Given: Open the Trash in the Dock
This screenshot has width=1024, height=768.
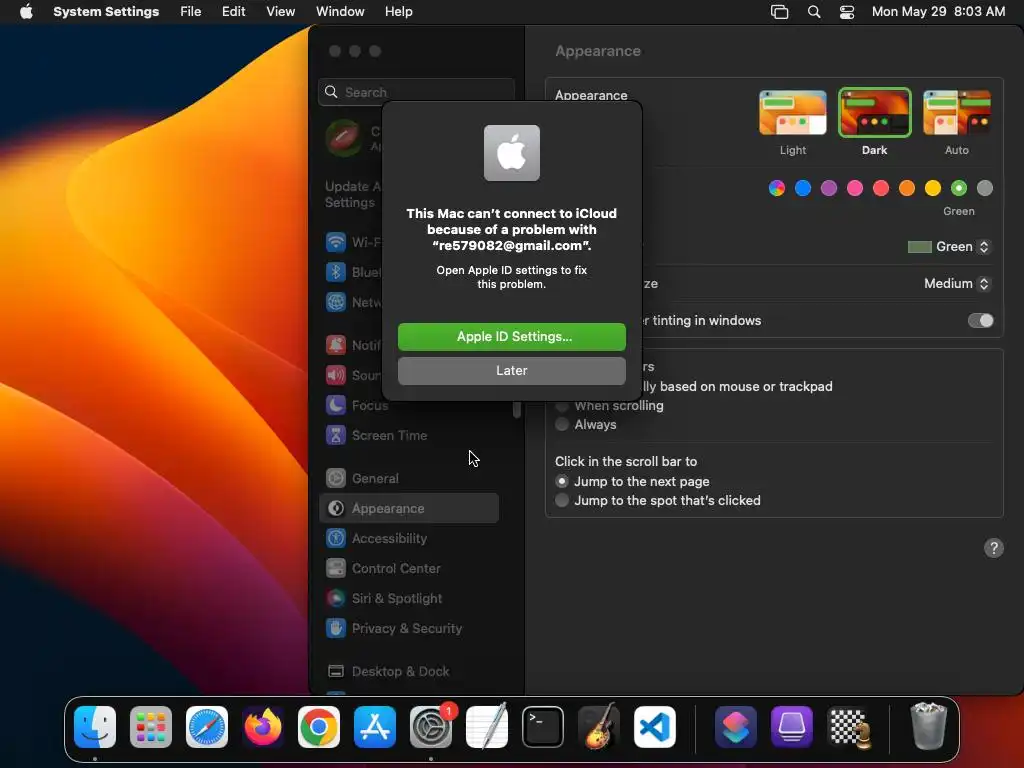Looking at the screenshot, I should point(929,727).
